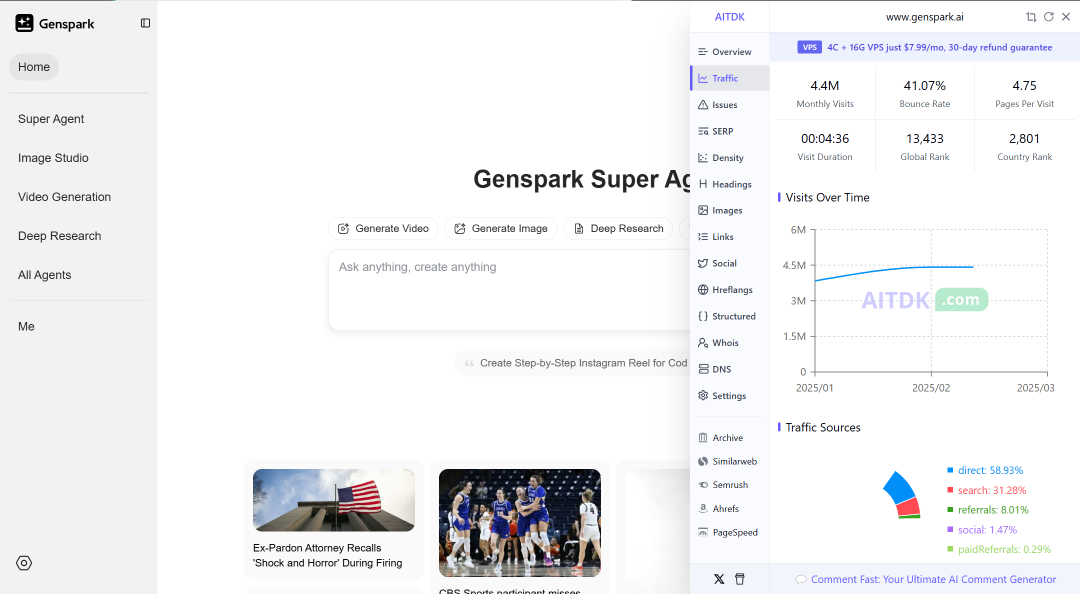Open the Density tab
This screenshot has width=1080, height=594.
729,158
